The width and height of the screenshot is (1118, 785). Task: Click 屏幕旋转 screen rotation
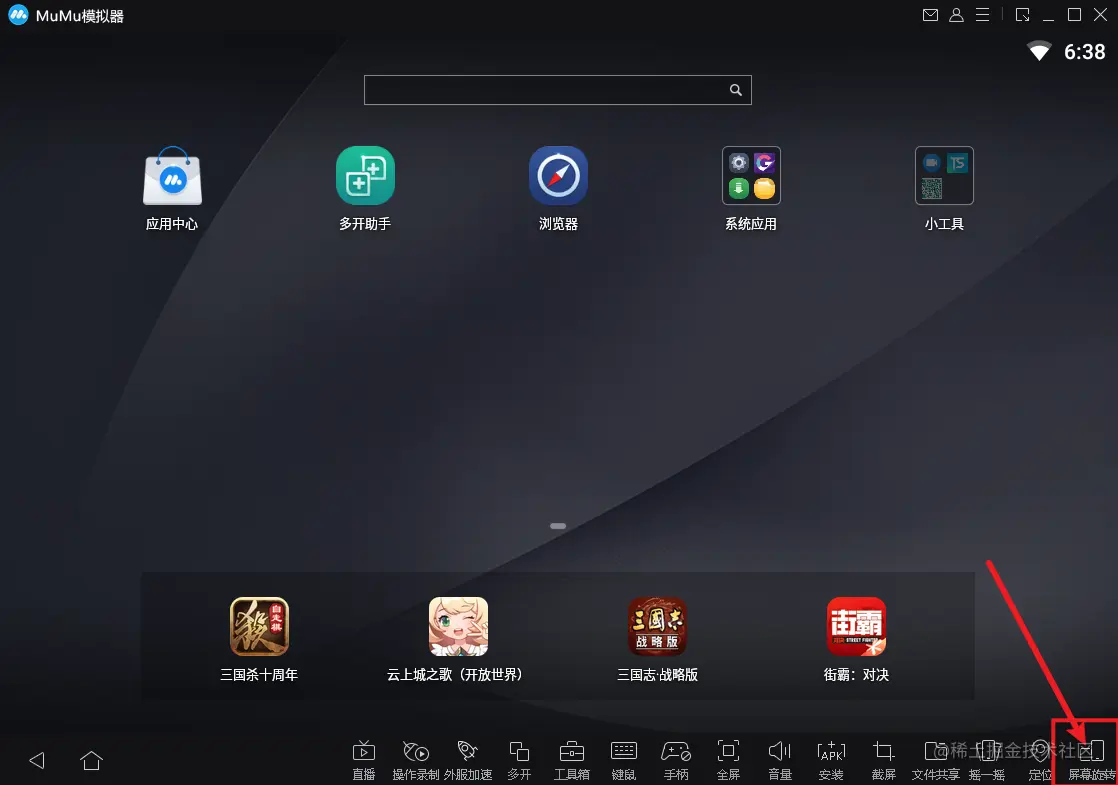[x=1092, y=760]
